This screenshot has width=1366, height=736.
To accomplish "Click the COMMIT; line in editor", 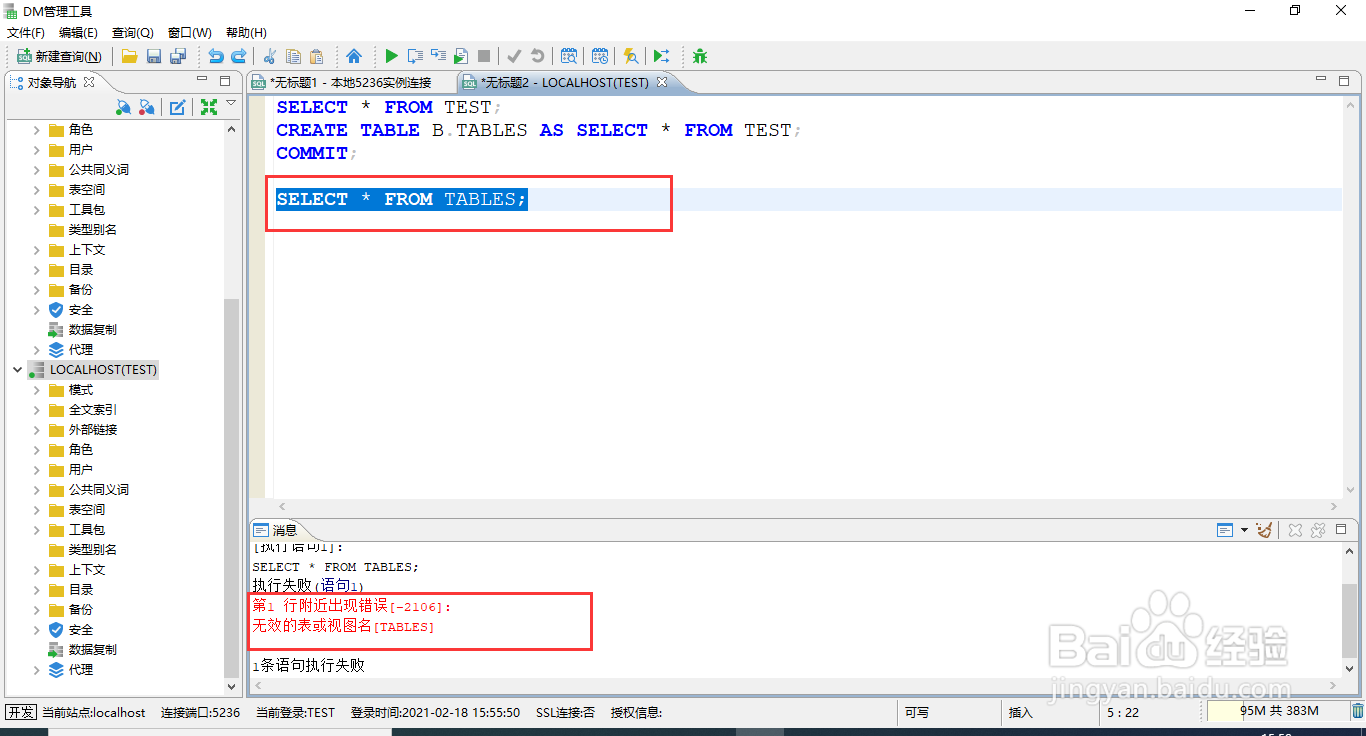I will 316,153.
